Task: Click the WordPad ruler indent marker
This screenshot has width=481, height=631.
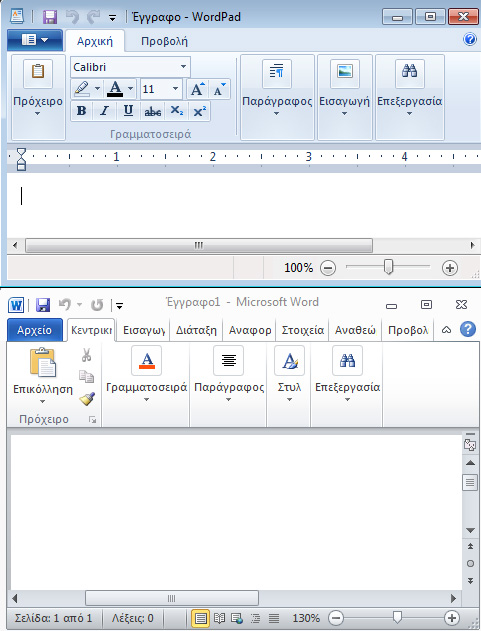Action: pos(21,159)
